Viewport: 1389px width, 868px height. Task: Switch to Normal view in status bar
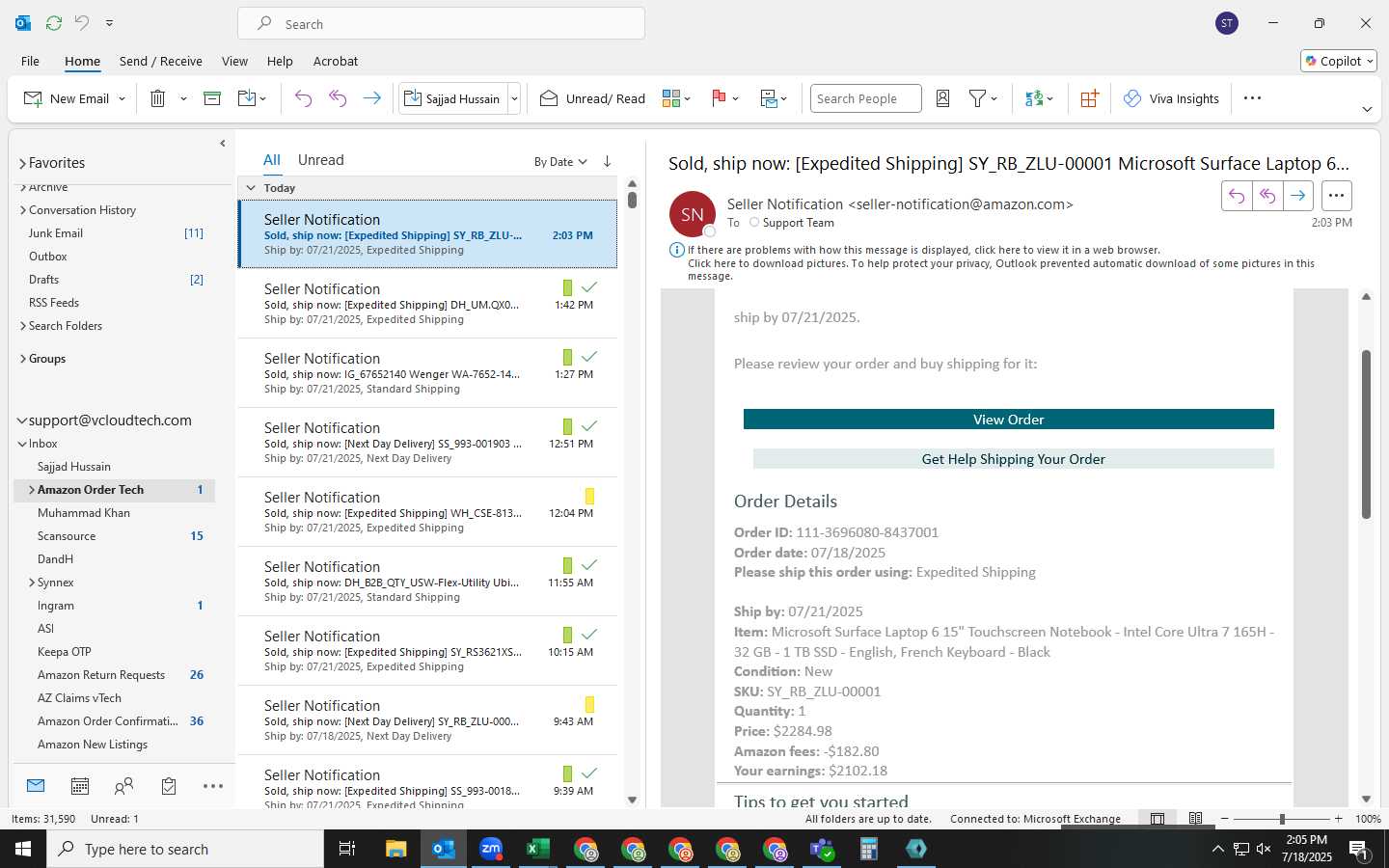1157,819
